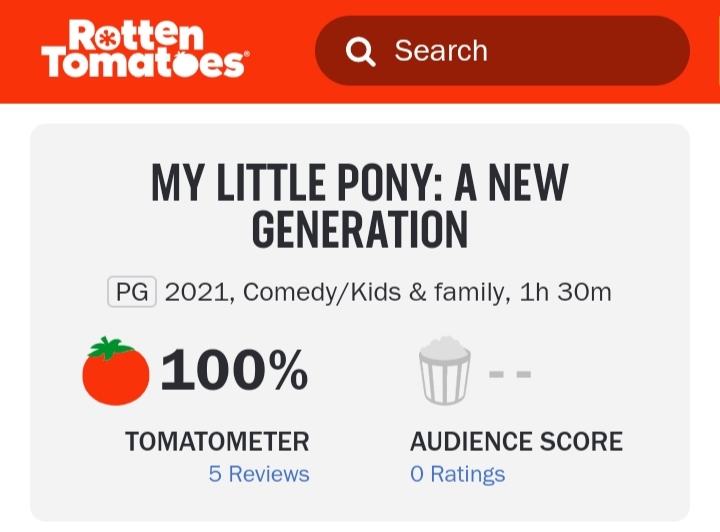Select the TOMATOMETER label
The image size is (720, 532).
pos(217,441)
